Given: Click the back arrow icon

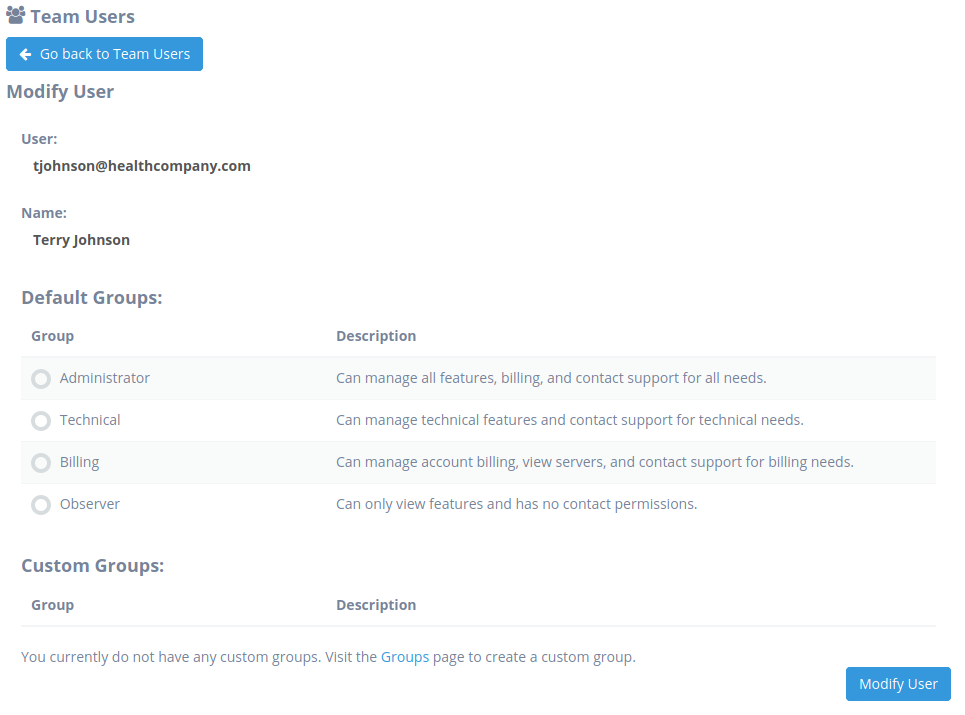Looking at the screenshot, I should (x=25, y=54).
